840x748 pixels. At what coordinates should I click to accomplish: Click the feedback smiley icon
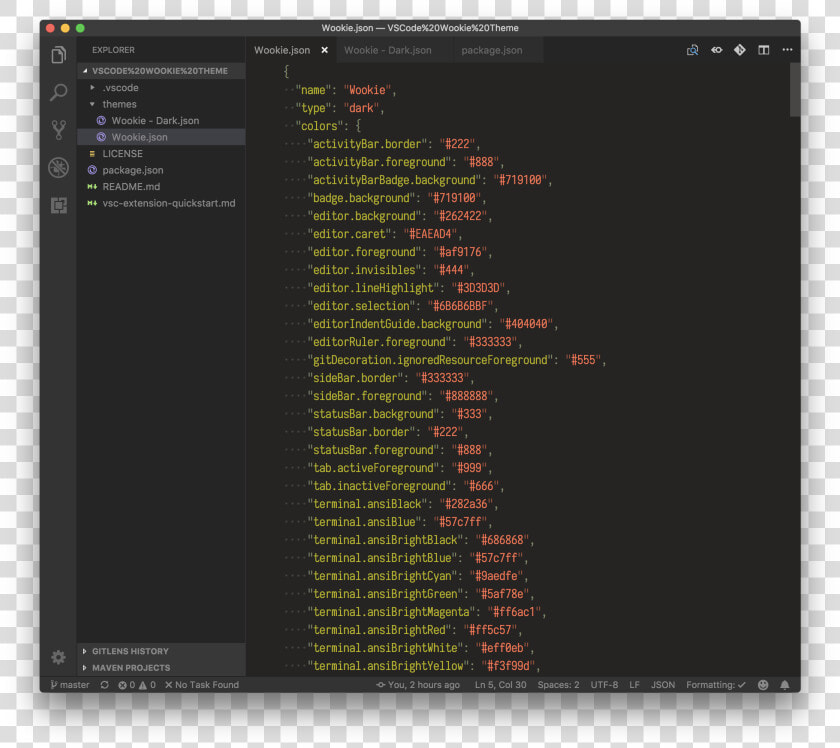pyautogui.click(x=763, y=685)
